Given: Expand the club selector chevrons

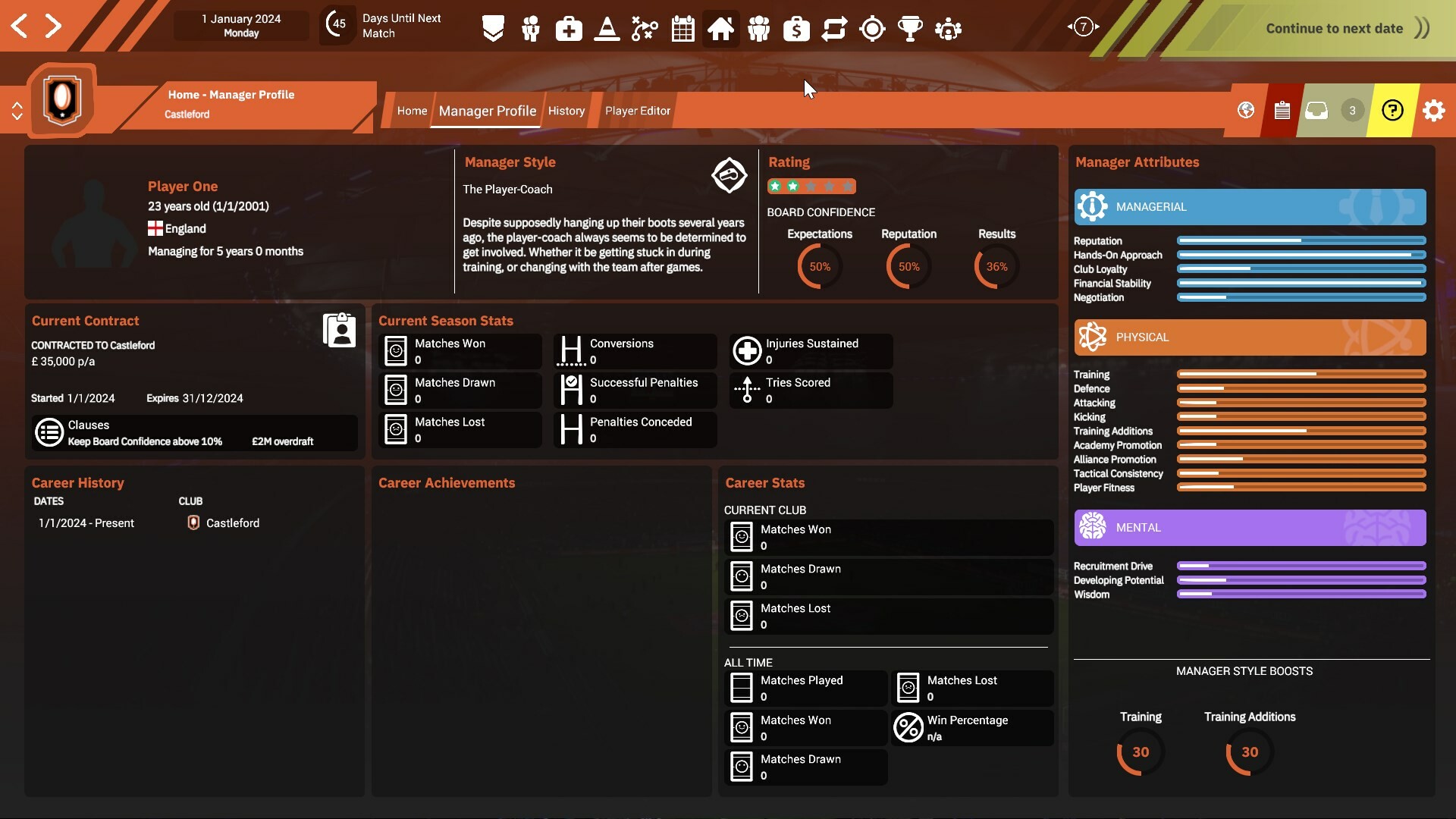Looking at the screenshot, I should click(17, 110).
